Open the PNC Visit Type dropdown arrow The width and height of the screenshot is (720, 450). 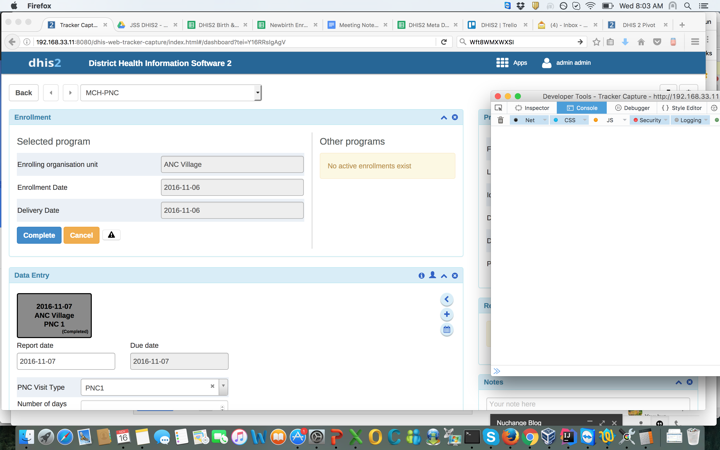pos(223,387)
